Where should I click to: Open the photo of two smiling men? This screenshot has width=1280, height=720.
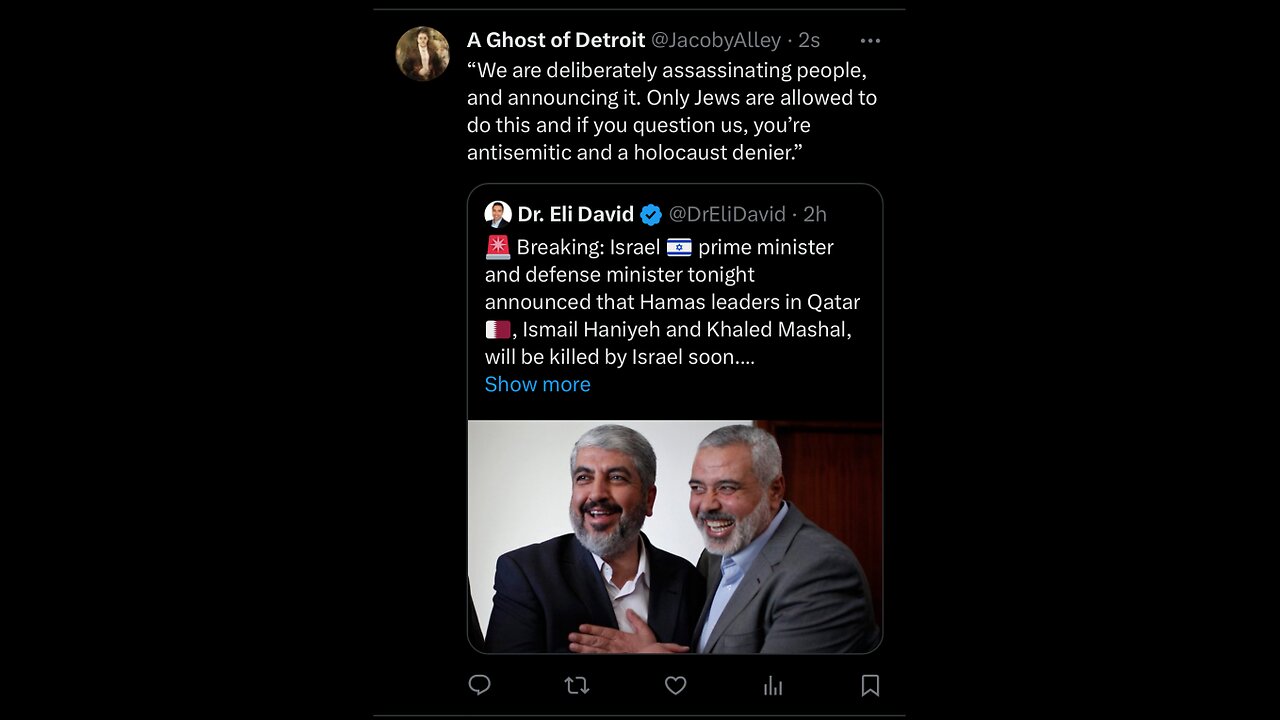pos(675,537)
